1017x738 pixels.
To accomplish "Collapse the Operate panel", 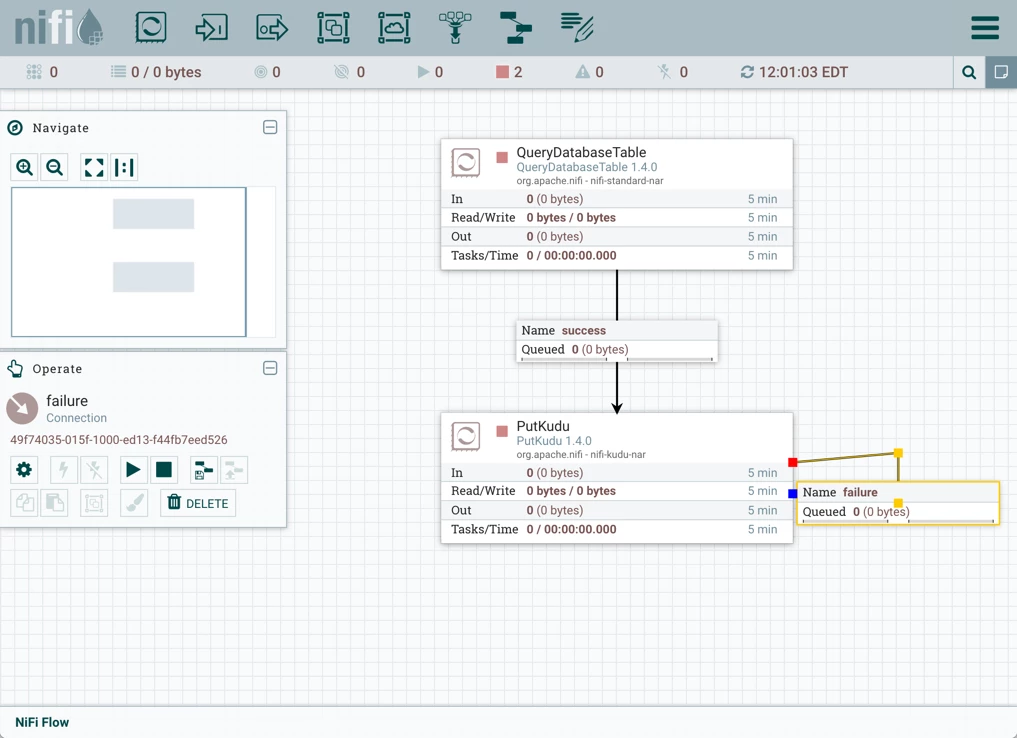I will point(270,368).
